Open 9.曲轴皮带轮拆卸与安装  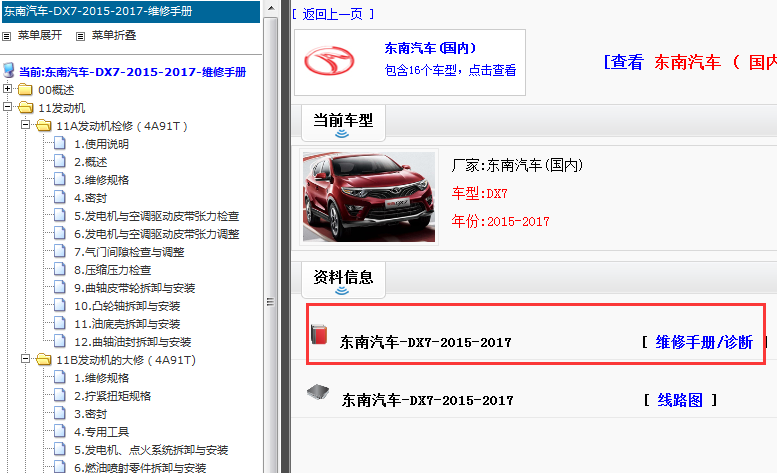135,288
